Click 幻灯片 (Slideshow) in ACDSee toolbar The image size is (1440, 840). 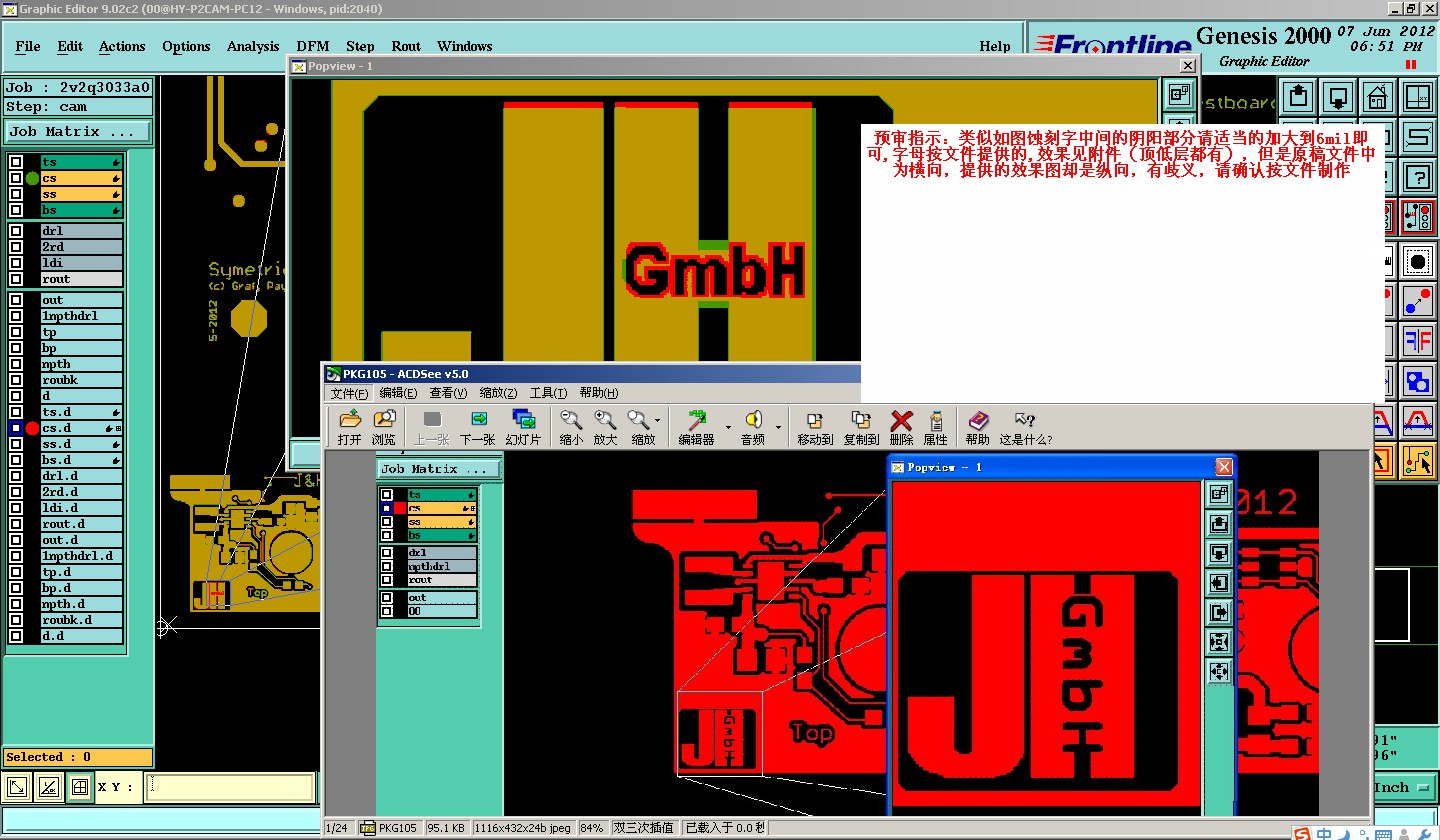523,427
